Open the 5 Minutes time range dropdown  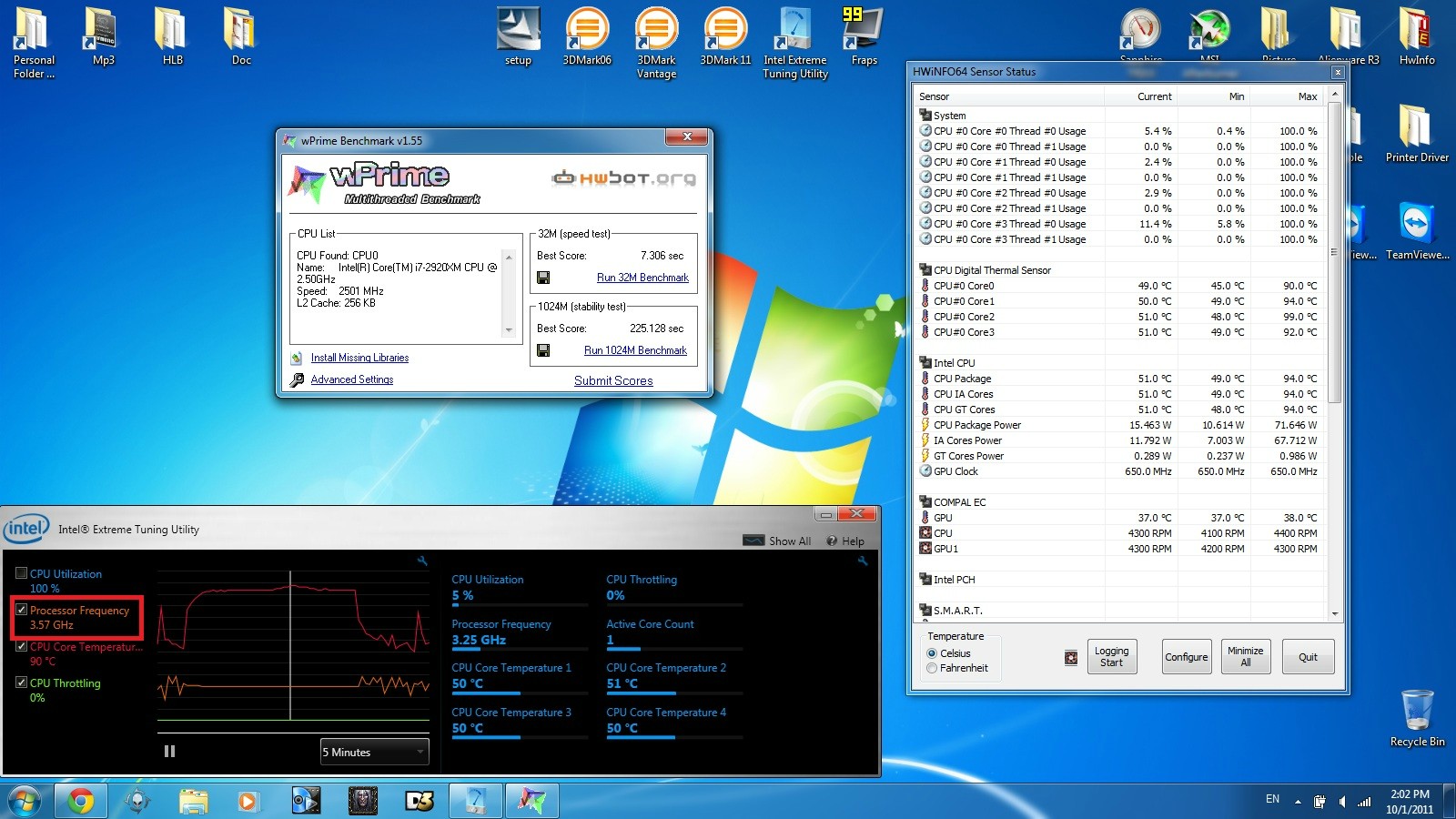[374, 752]
